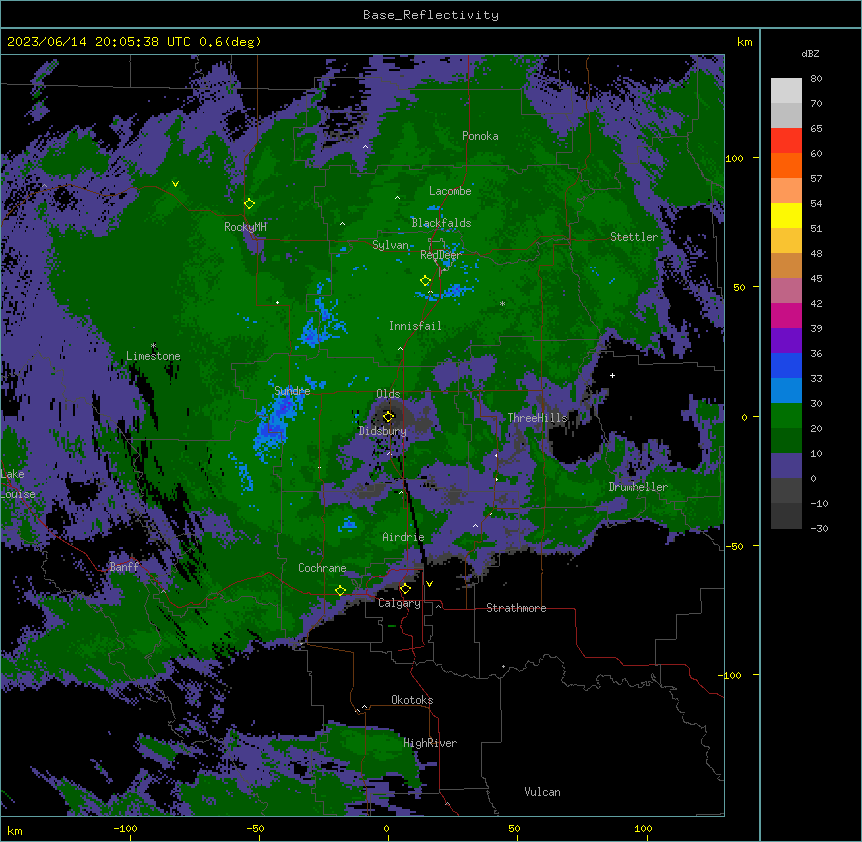Pick the dark green 10-20 dBZ swatch

(786, 441)
